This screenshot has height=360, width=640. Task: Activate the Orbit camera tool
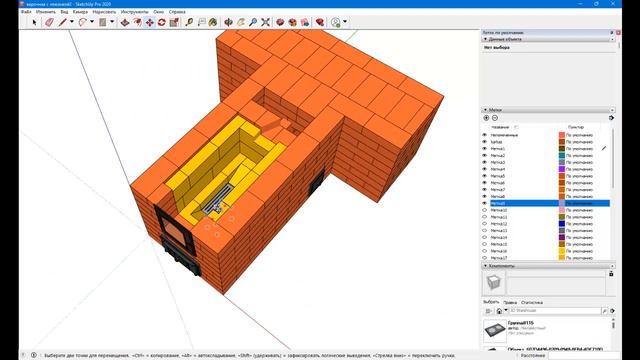pyautogui.click(x=229, y=22)
